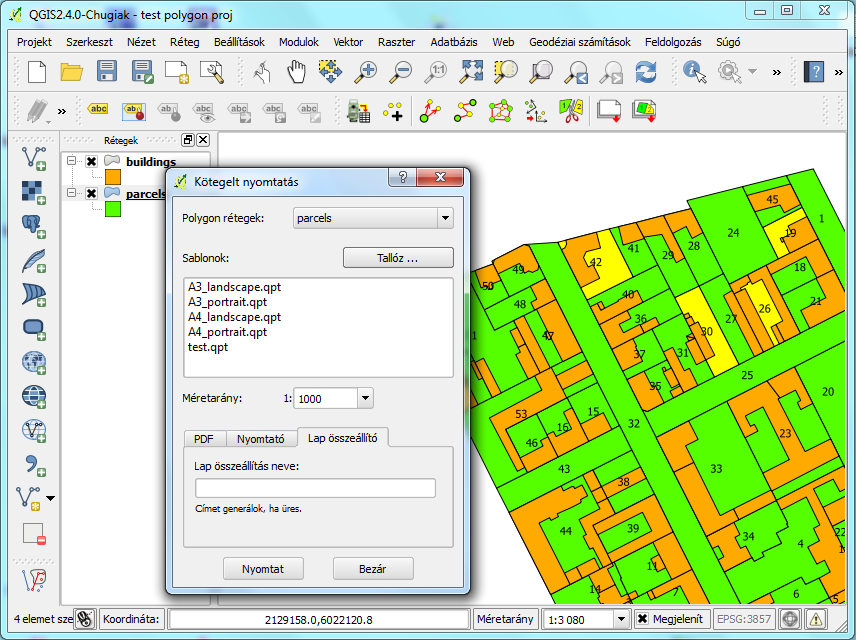
Task: Open the Polygon rétegek dropdown
Action: point(444,218)
